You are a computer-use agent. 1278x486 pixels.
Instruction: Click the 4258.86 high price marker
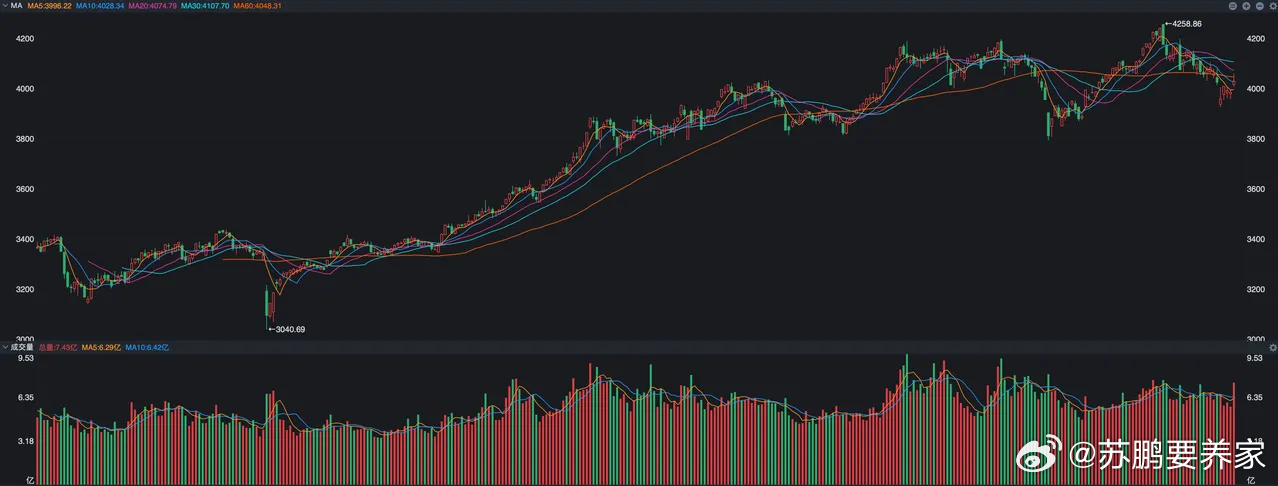(1182, 22)
